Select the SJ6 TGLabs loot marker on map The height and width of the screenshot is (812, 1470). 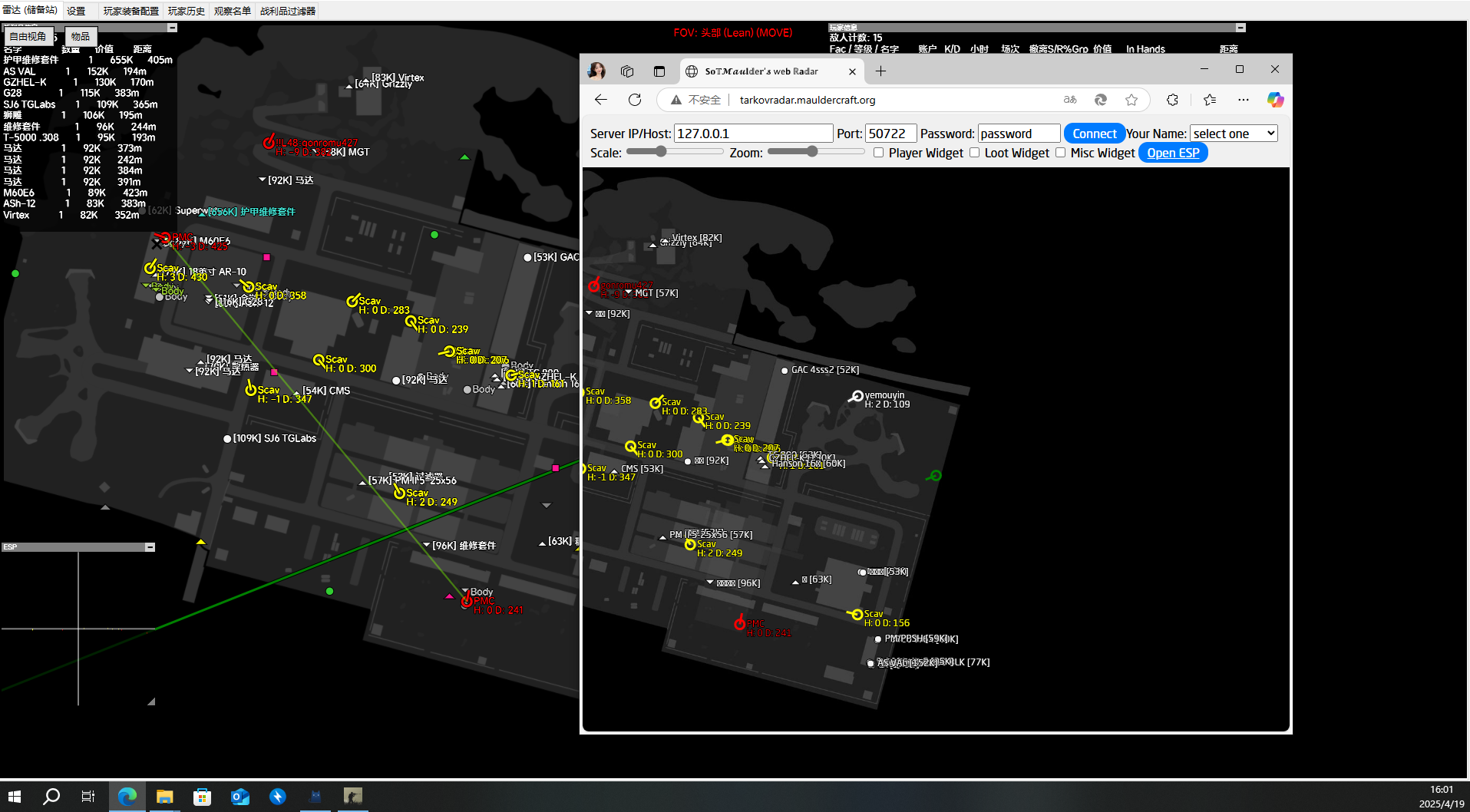pyautogui.click(x=227, y=439)
